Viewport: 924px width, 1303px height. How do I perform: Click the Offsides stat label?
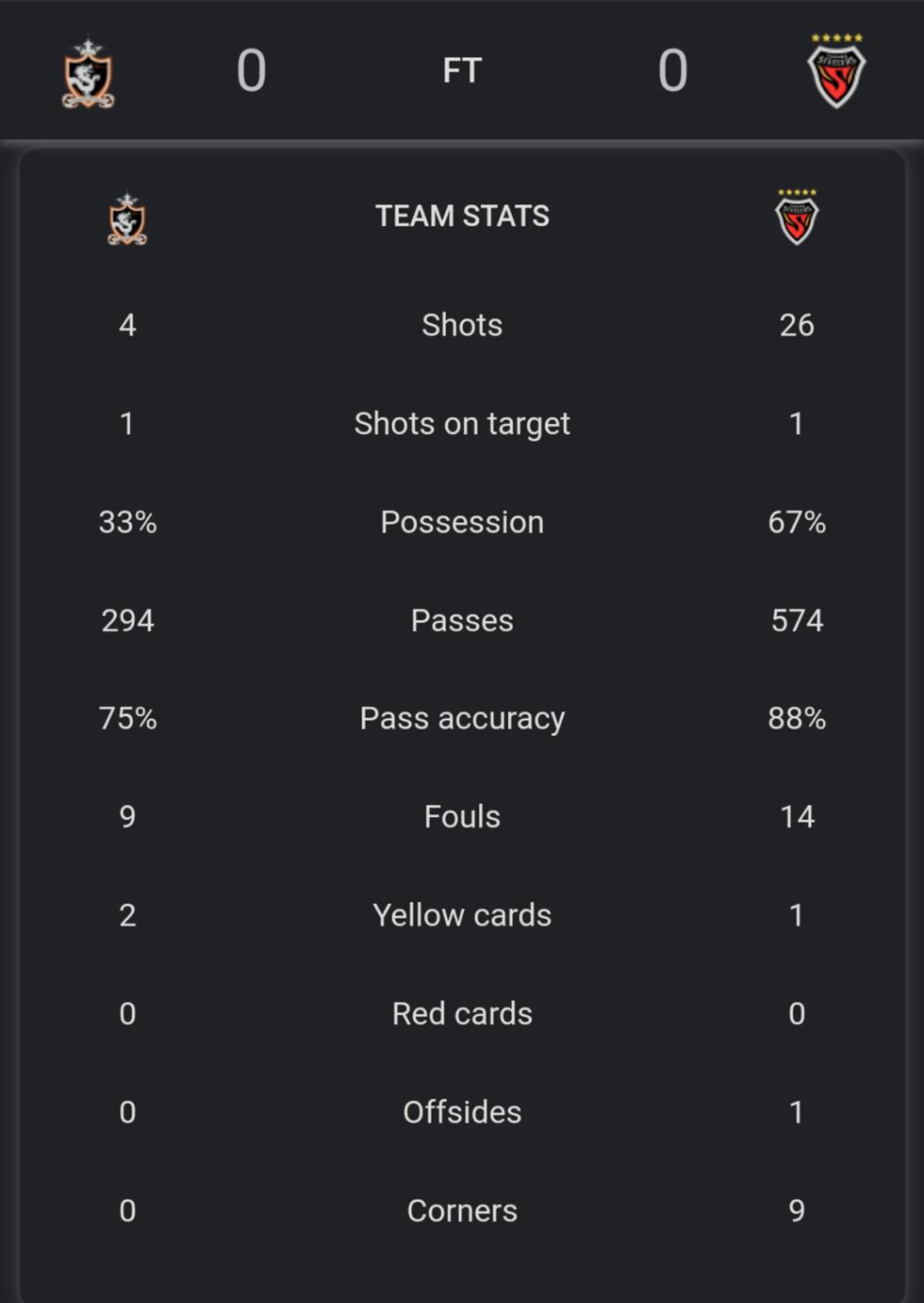pos(462,1112)
